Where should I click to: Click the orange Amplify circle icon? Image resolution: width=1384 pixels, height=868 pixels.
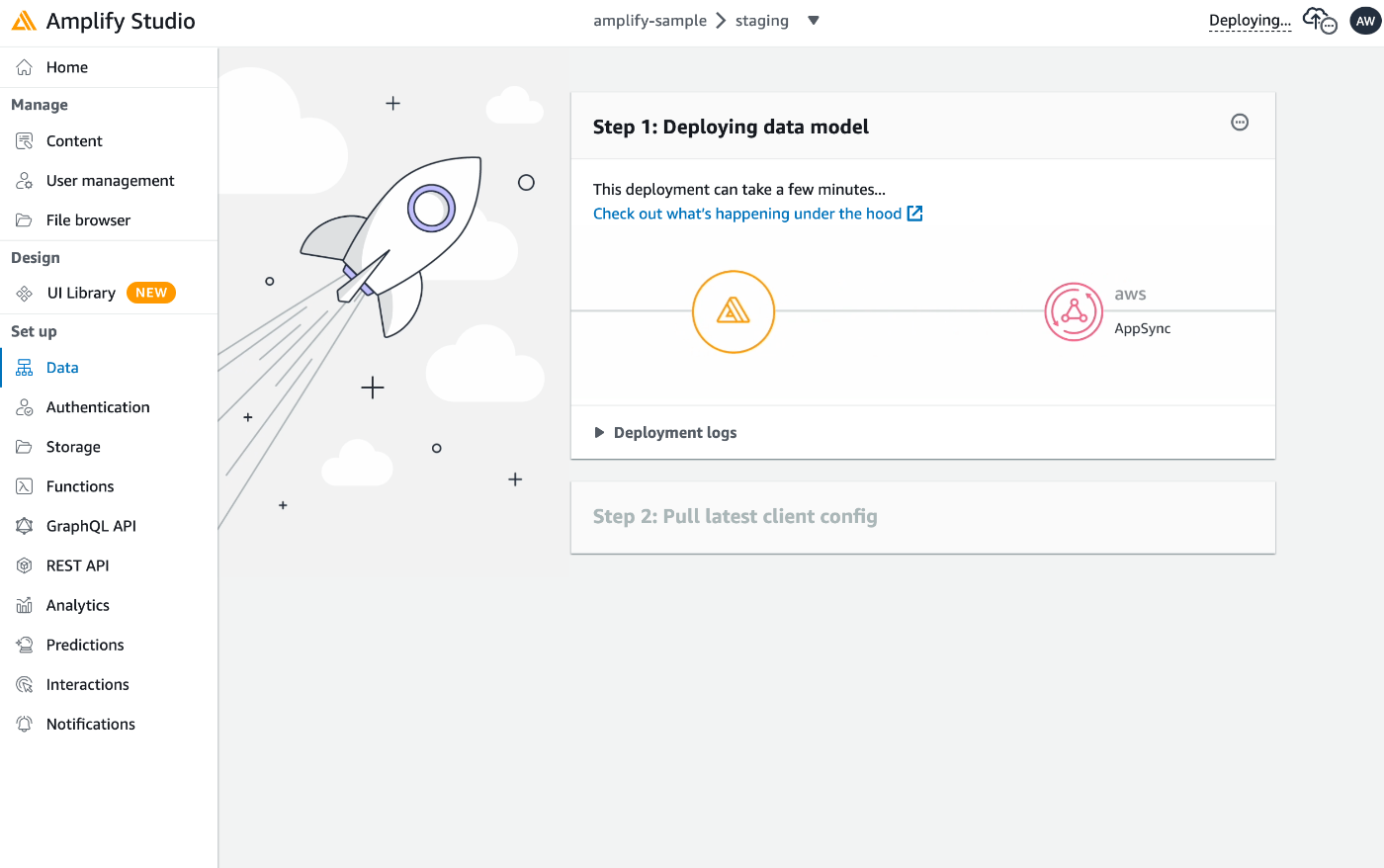coord(734,311)
